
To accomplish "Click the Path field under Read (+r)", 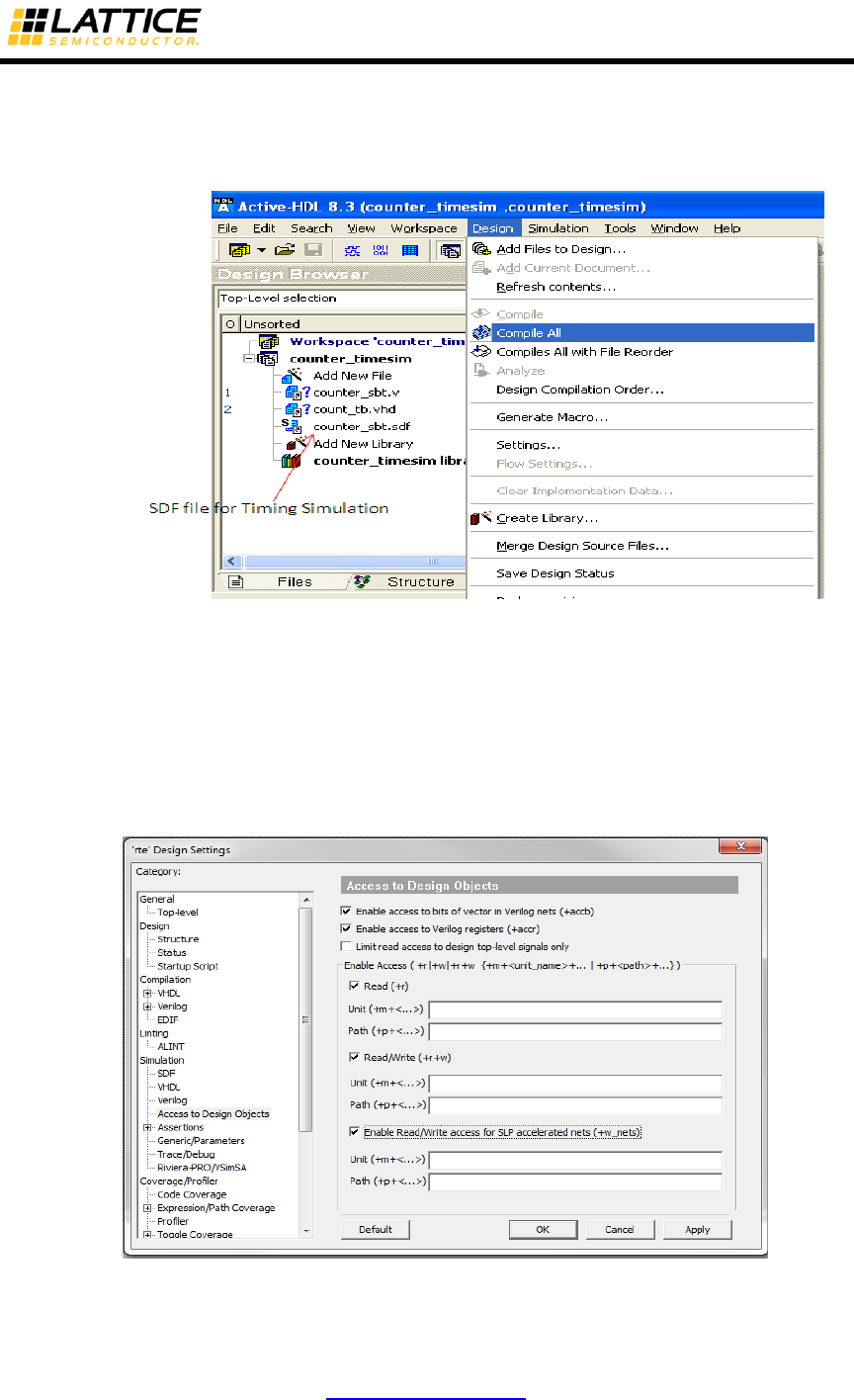I will tap(575, 1031).
